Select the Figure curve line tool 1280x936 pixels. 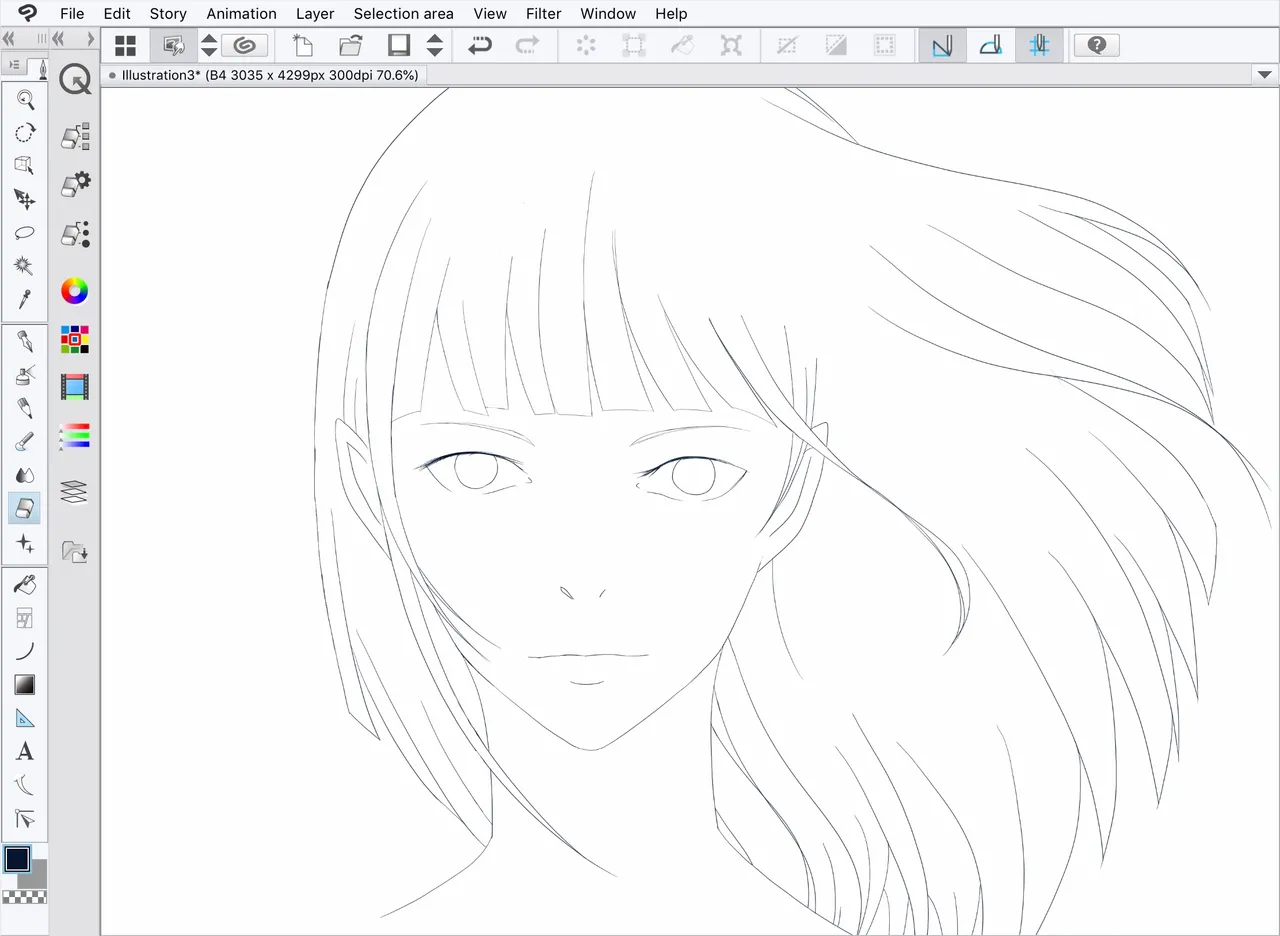click(x=25, y=651)
